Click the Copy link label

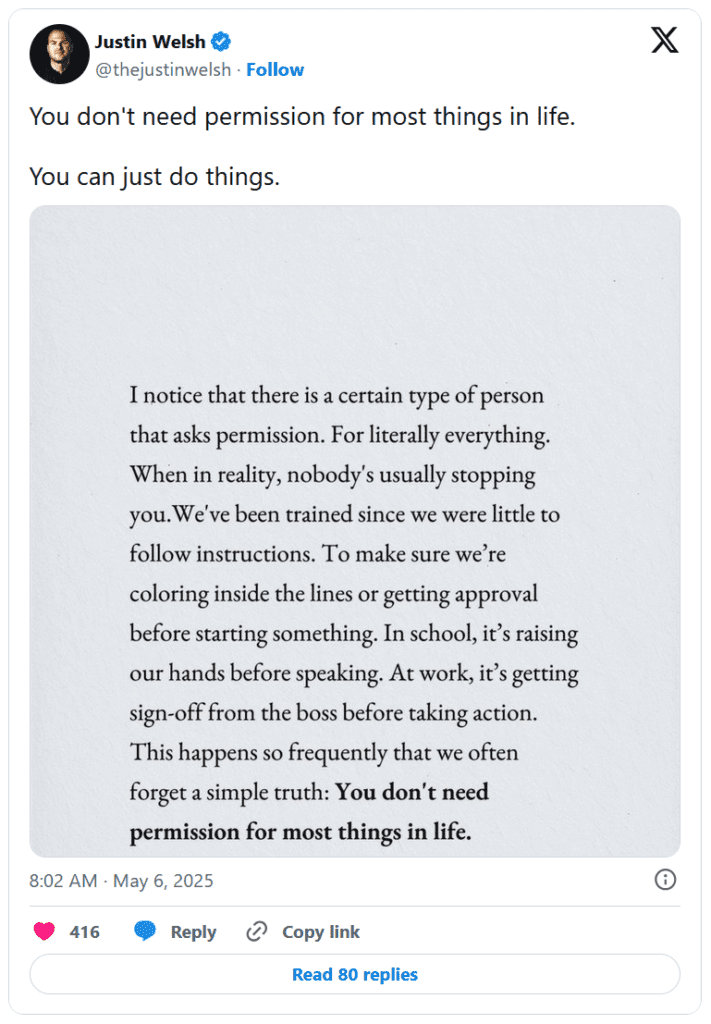tap(321, 932)
